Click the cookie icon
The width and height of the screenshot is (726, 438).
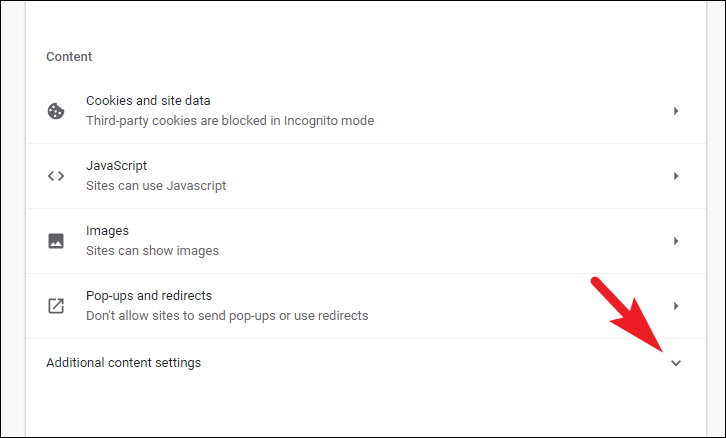(56, 111)
